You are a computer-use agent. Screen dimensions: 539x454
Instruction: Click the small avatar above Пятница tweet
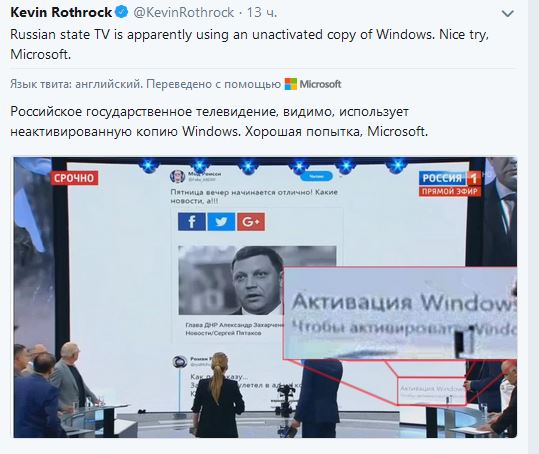[x=178, y=177]
